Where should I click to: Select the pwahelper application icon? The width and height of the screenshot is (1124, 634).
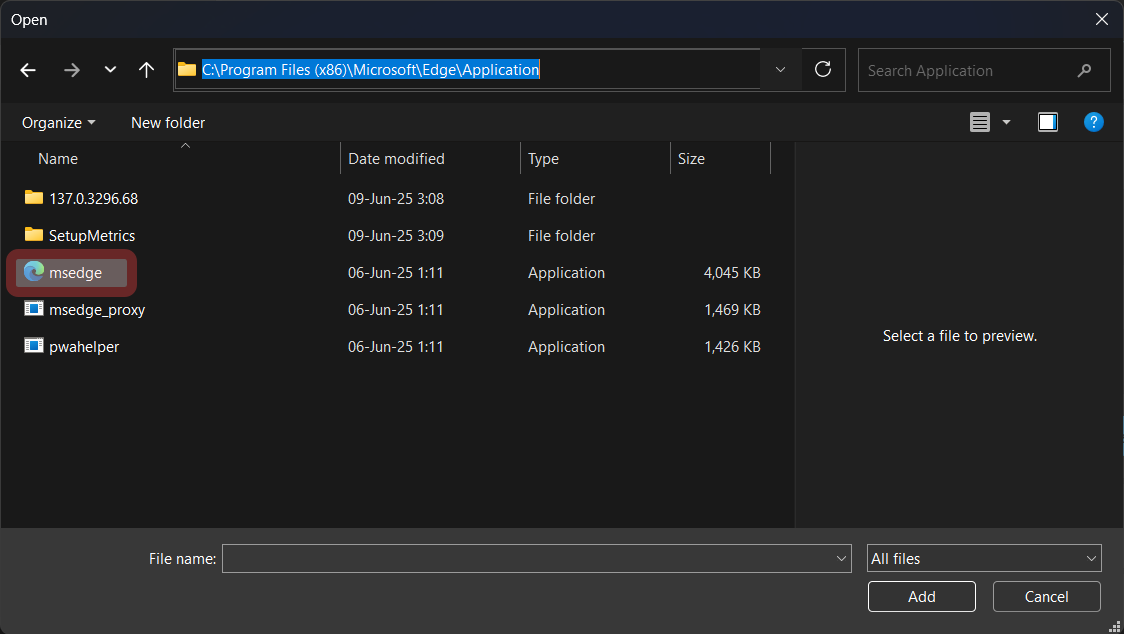[34, 346]
